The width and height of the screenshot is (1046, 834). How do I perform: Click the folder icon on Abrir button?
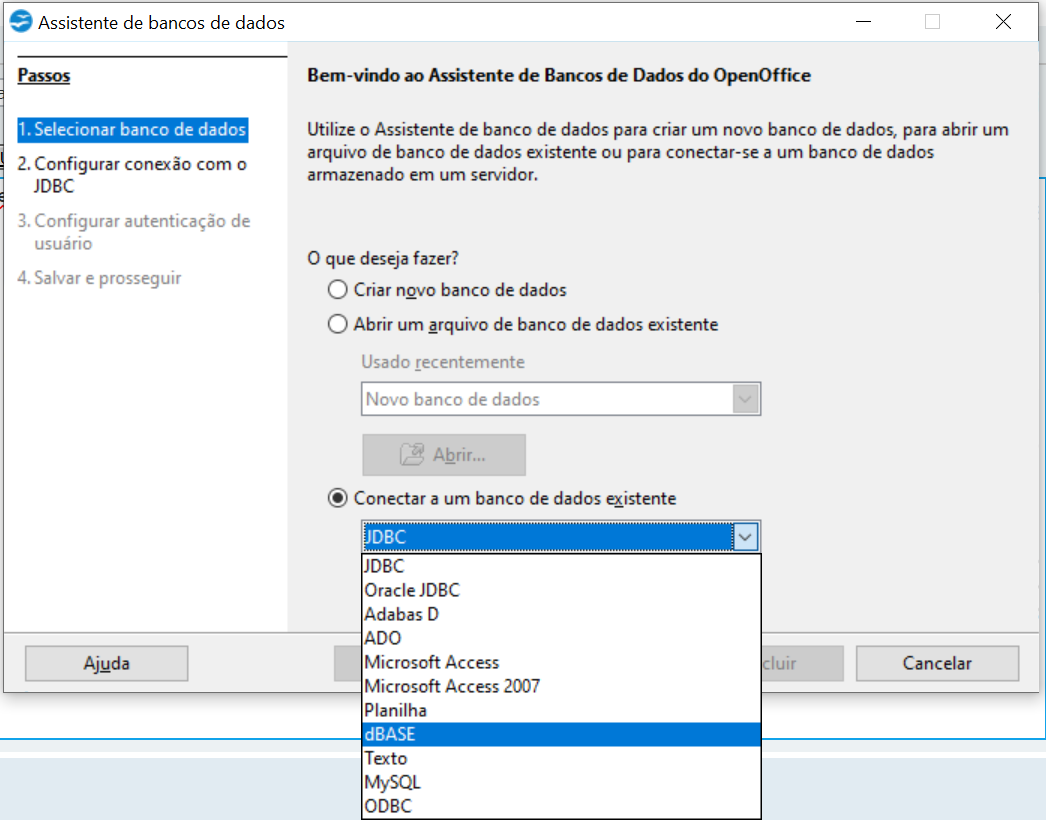coord(412,455)
